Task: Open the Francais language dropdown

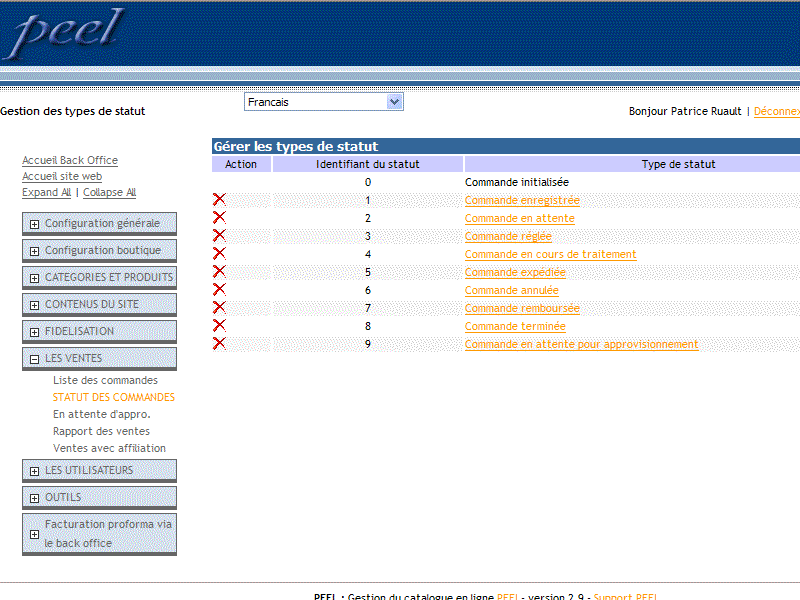Action: point(323,102)
